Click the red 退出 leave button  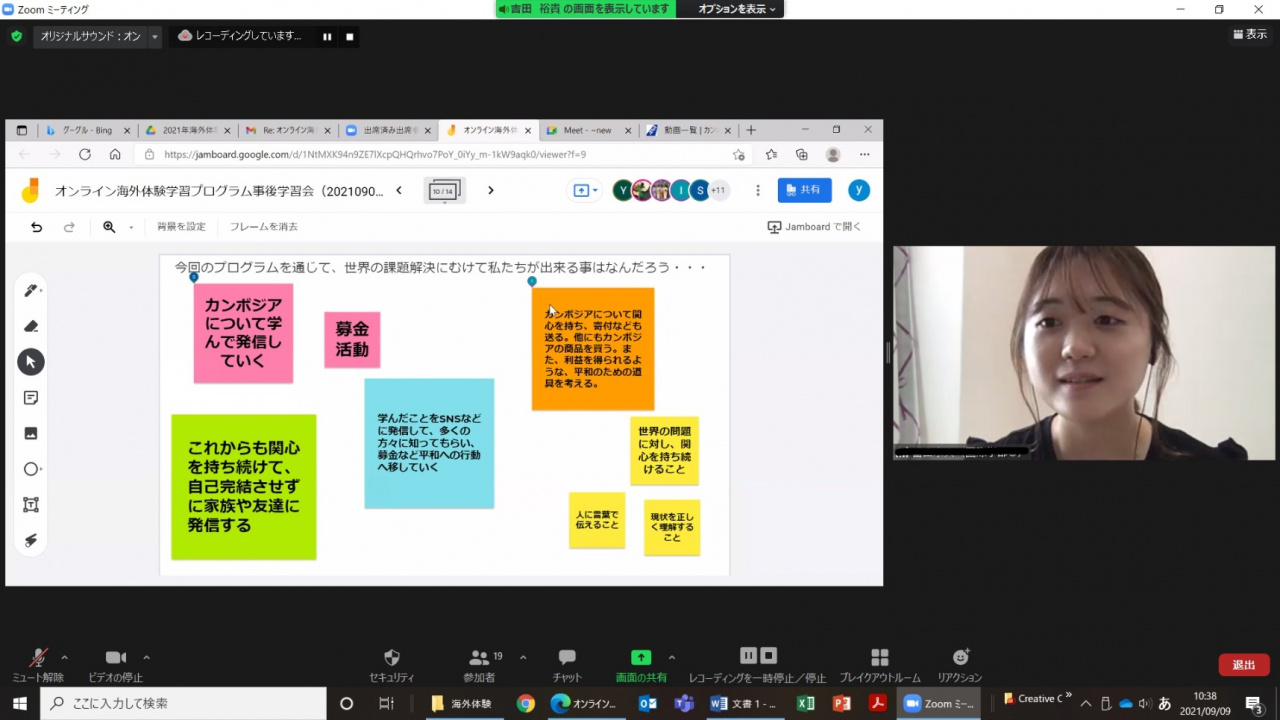click(x=1244, y=665)
